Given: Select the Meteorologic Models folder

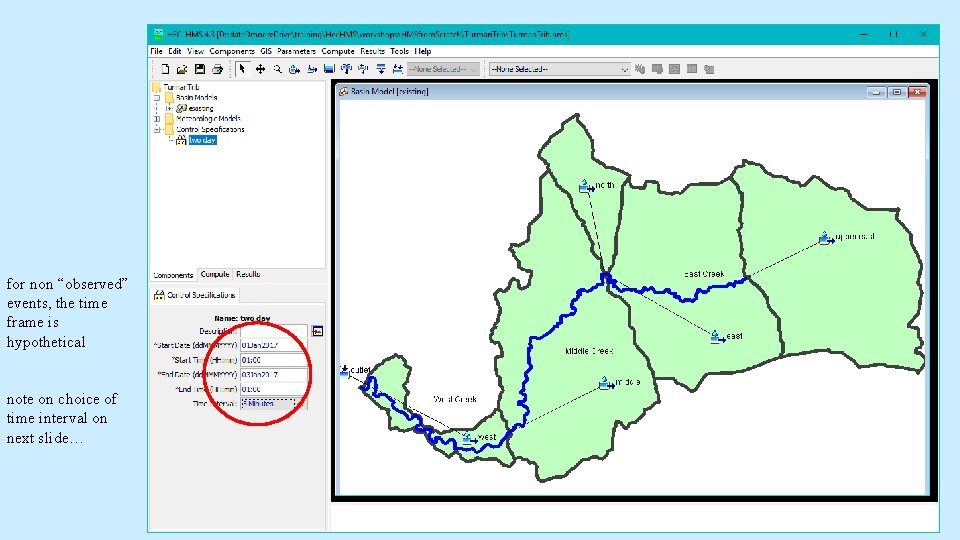Looking at the screenshot, I should coord(208,119).
